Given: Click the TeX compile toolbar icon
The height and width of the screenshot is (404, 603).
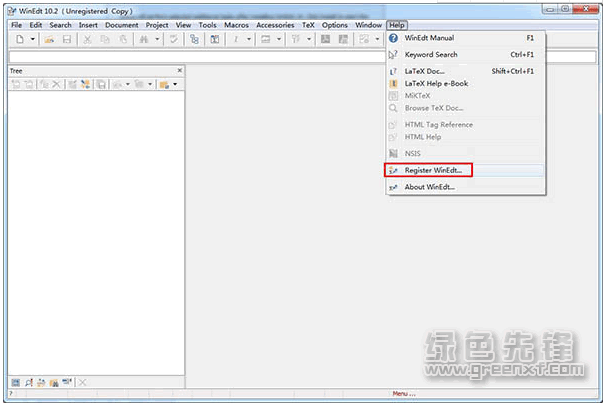Looking at the screenshot, I should point(295,39).
